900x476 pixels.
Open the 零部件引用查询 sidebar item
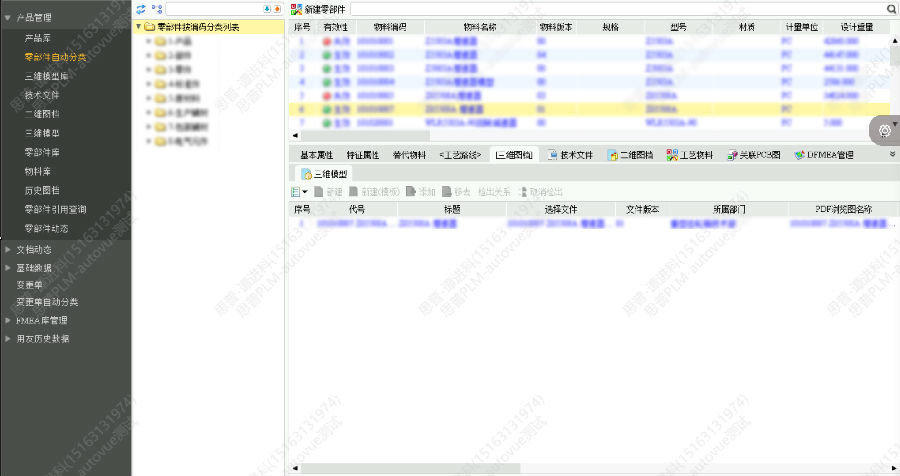click(55, 209)
